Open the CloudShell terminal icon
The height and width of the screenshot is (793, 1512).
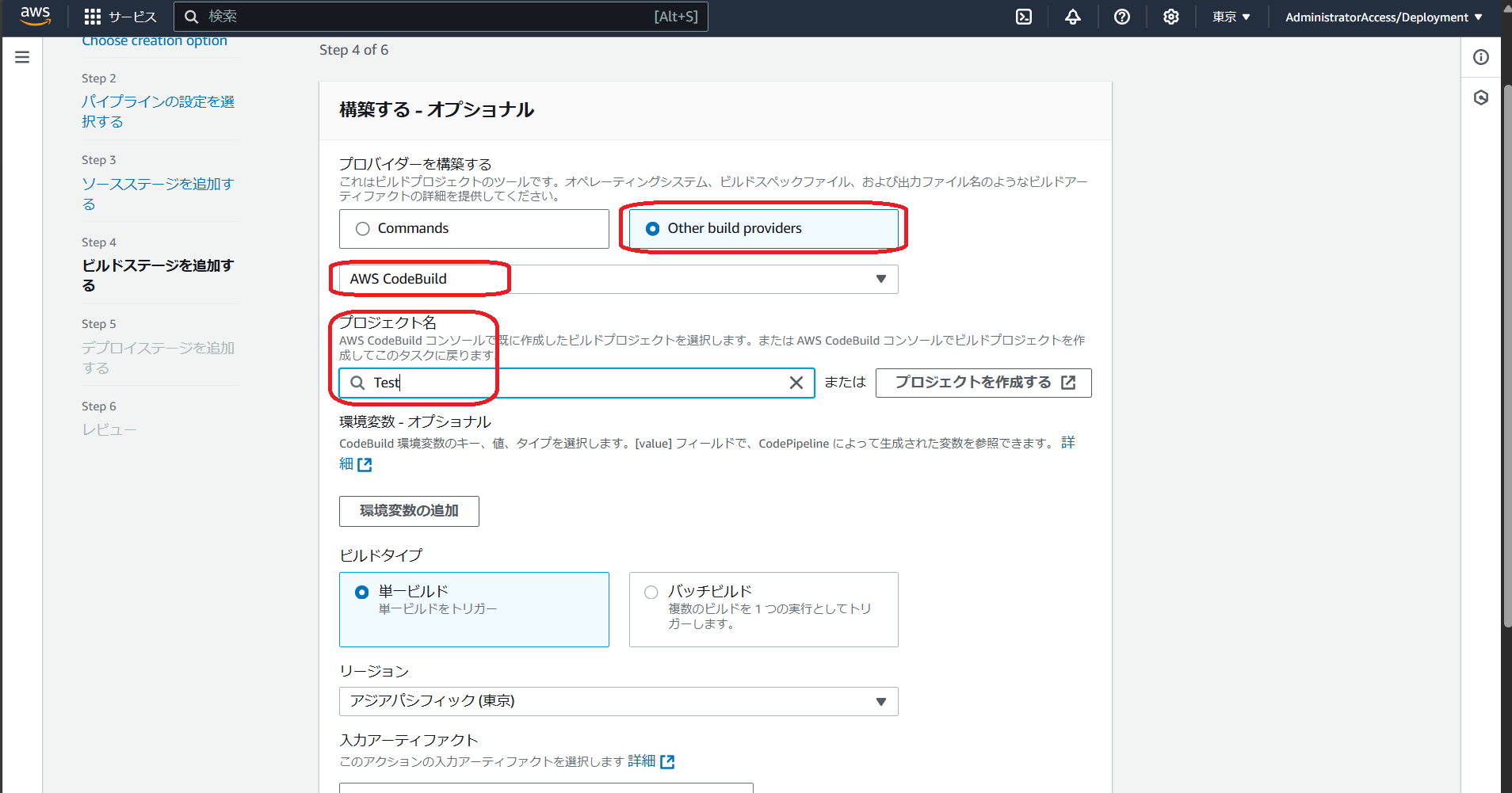coord(1024,17)
